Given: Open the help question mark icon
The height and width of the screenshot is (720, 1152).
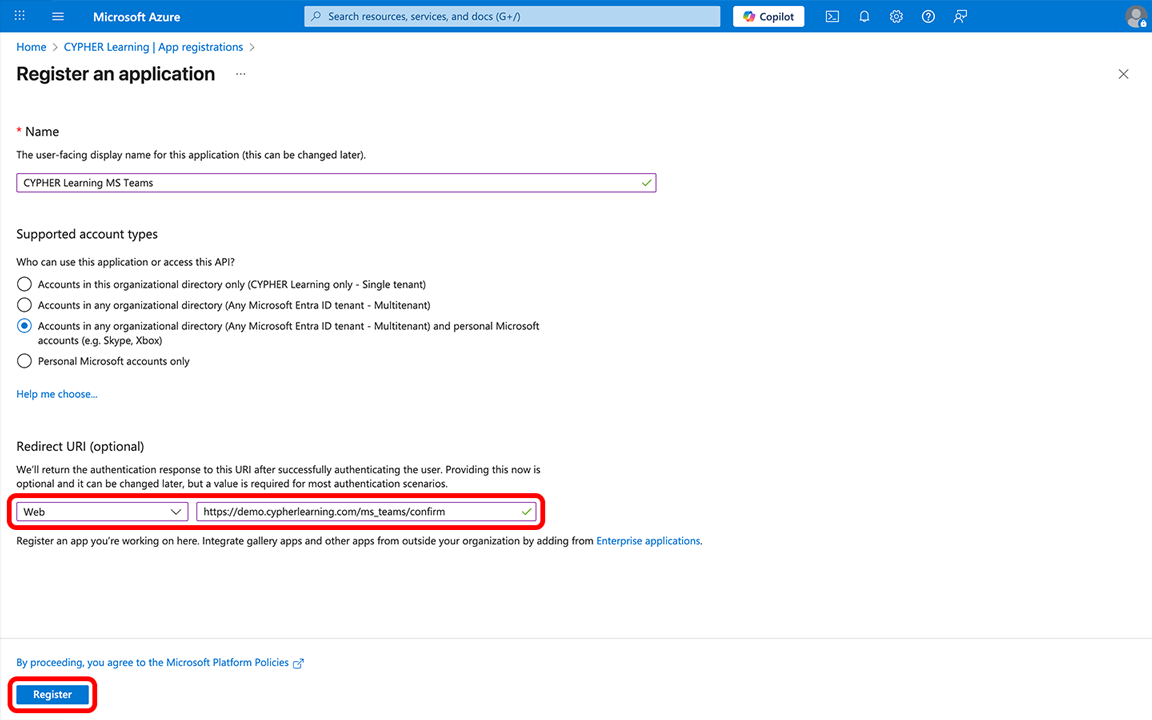Looking at the screenshot, I should click(929, 16).
